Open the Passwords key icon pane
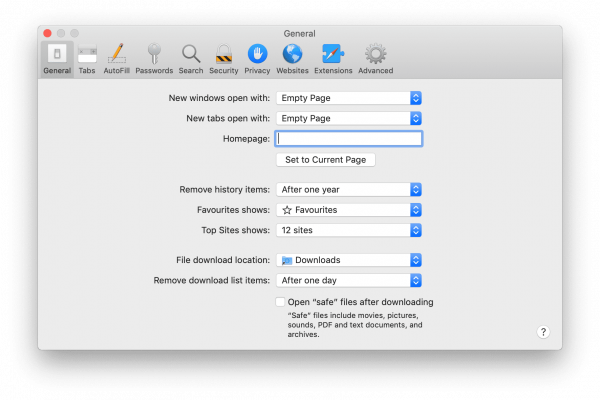The height and width of the screenshot is (400, 600). (x=154, y=59)
